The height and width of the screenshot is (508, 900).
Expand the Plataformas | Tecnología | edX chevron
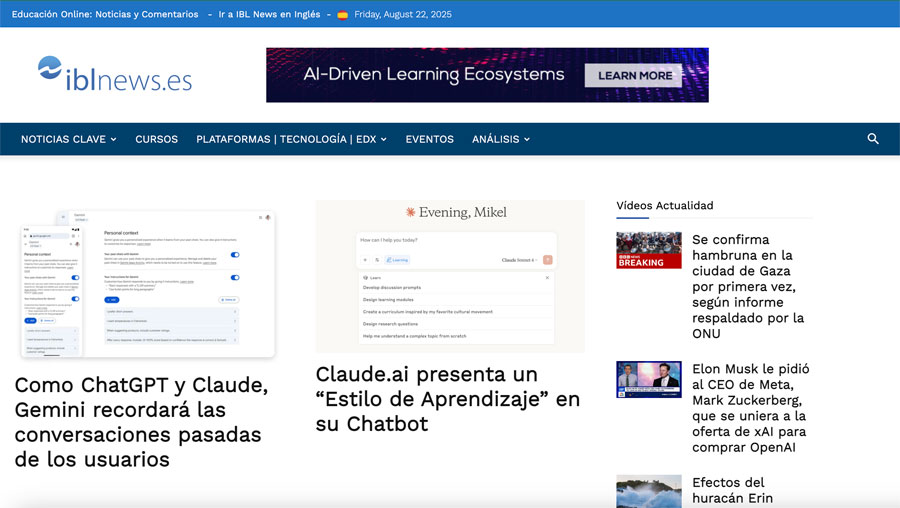(x=383, y=139)
